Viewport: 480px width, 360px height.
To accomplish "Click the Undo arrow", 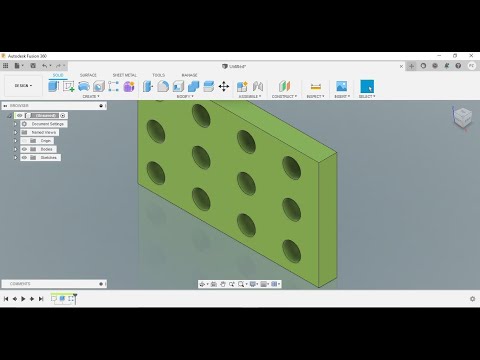I will [44, 66].
